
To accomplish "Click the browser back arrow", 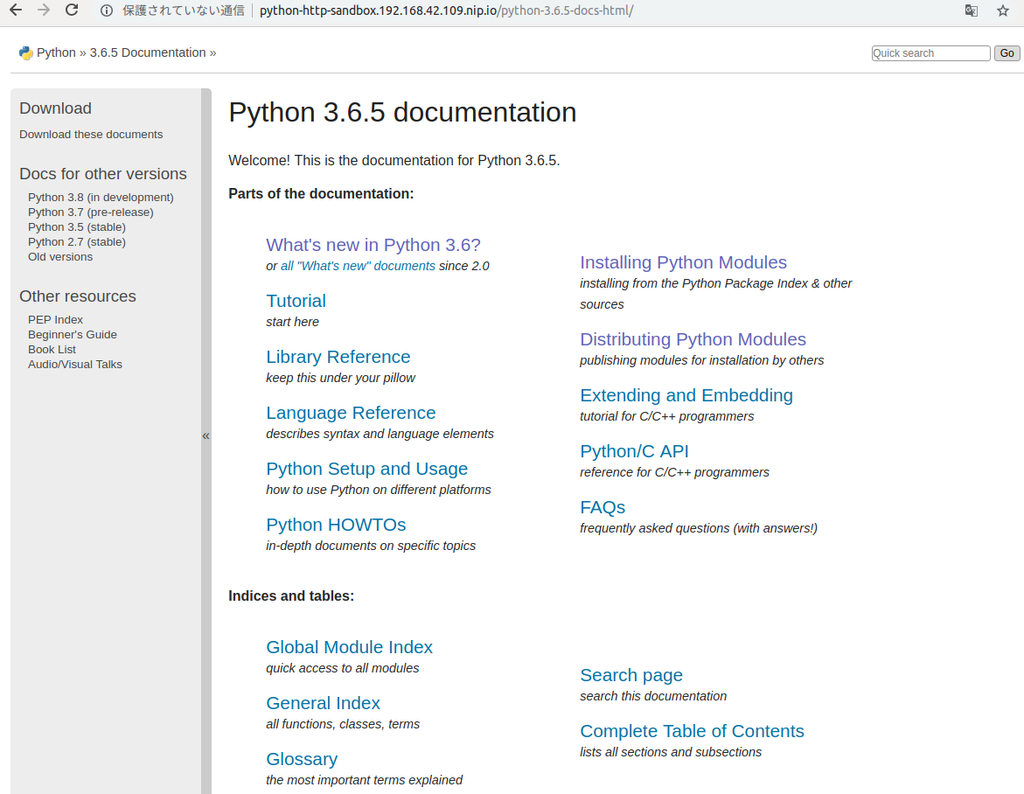I will [x=15, y=11].
